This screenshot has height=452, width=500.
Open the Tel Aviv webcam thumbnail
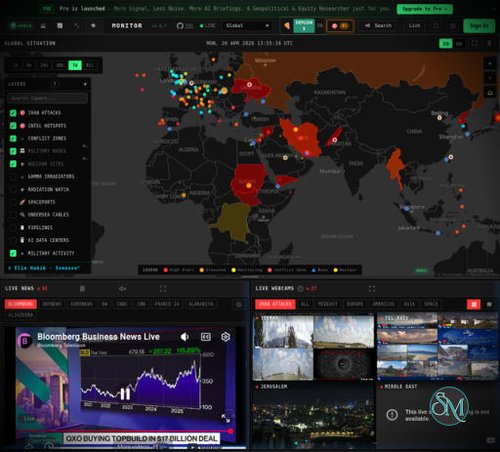click(x=437, y=347)
